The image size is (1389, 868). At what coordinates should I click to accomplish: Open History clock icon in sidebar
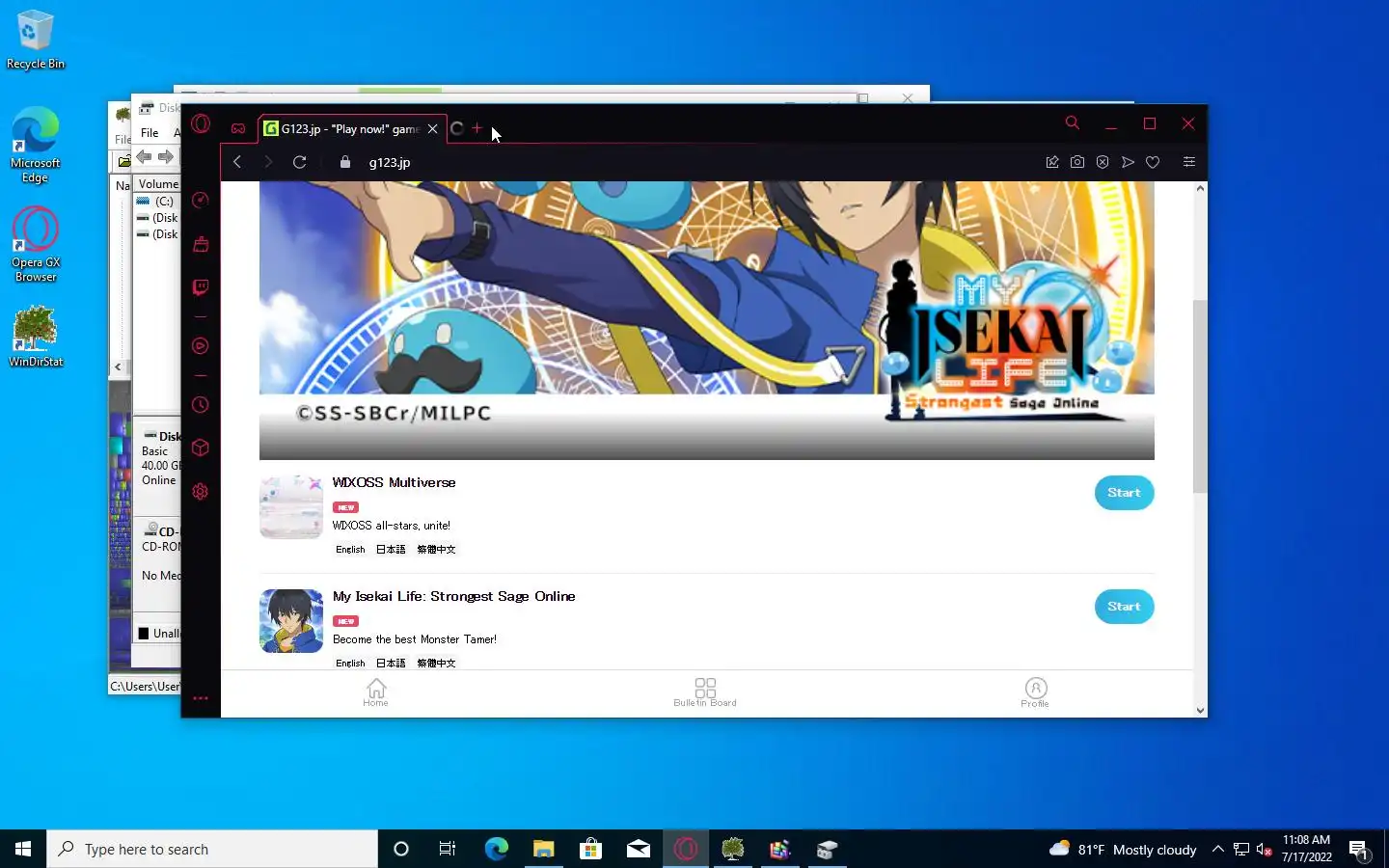pyautogui.click(x=201, y=405)
